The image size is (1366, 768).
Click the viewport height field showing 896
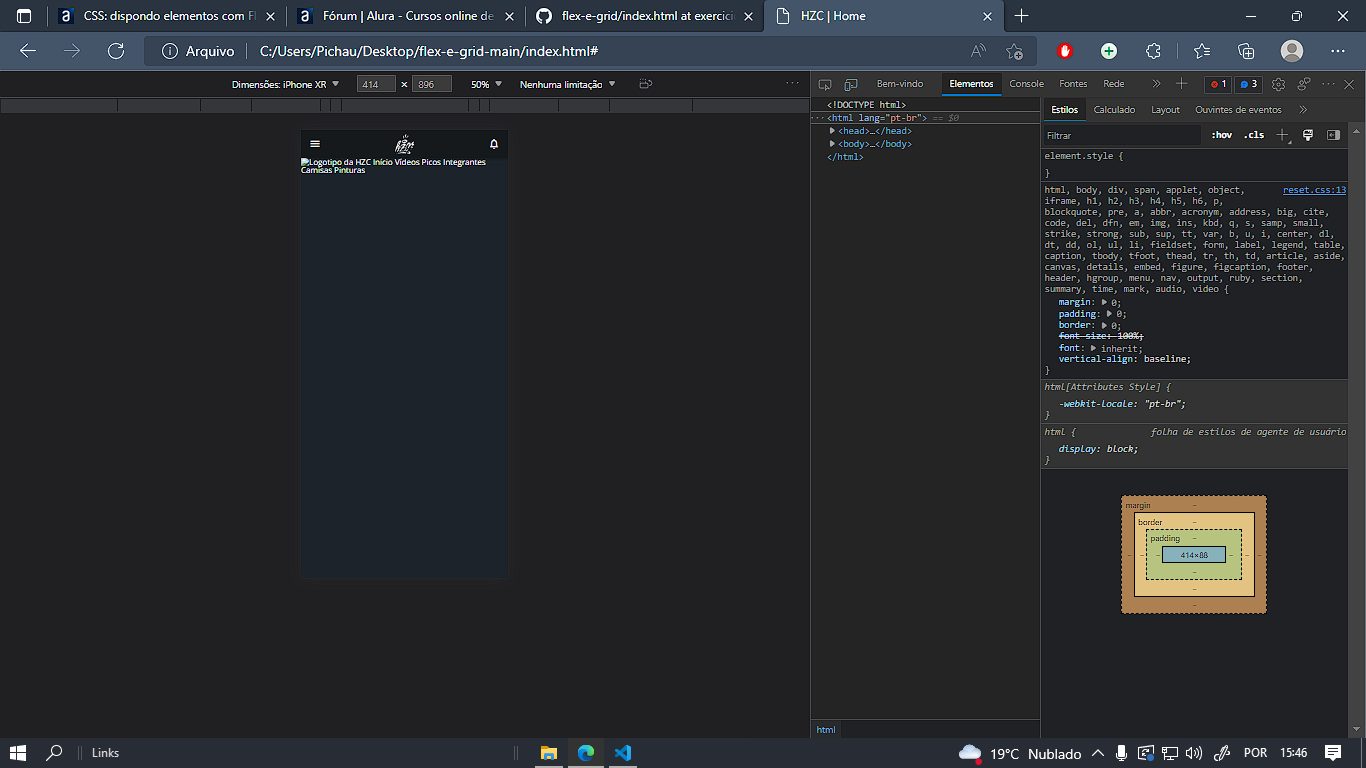click(x=432, y=85)
